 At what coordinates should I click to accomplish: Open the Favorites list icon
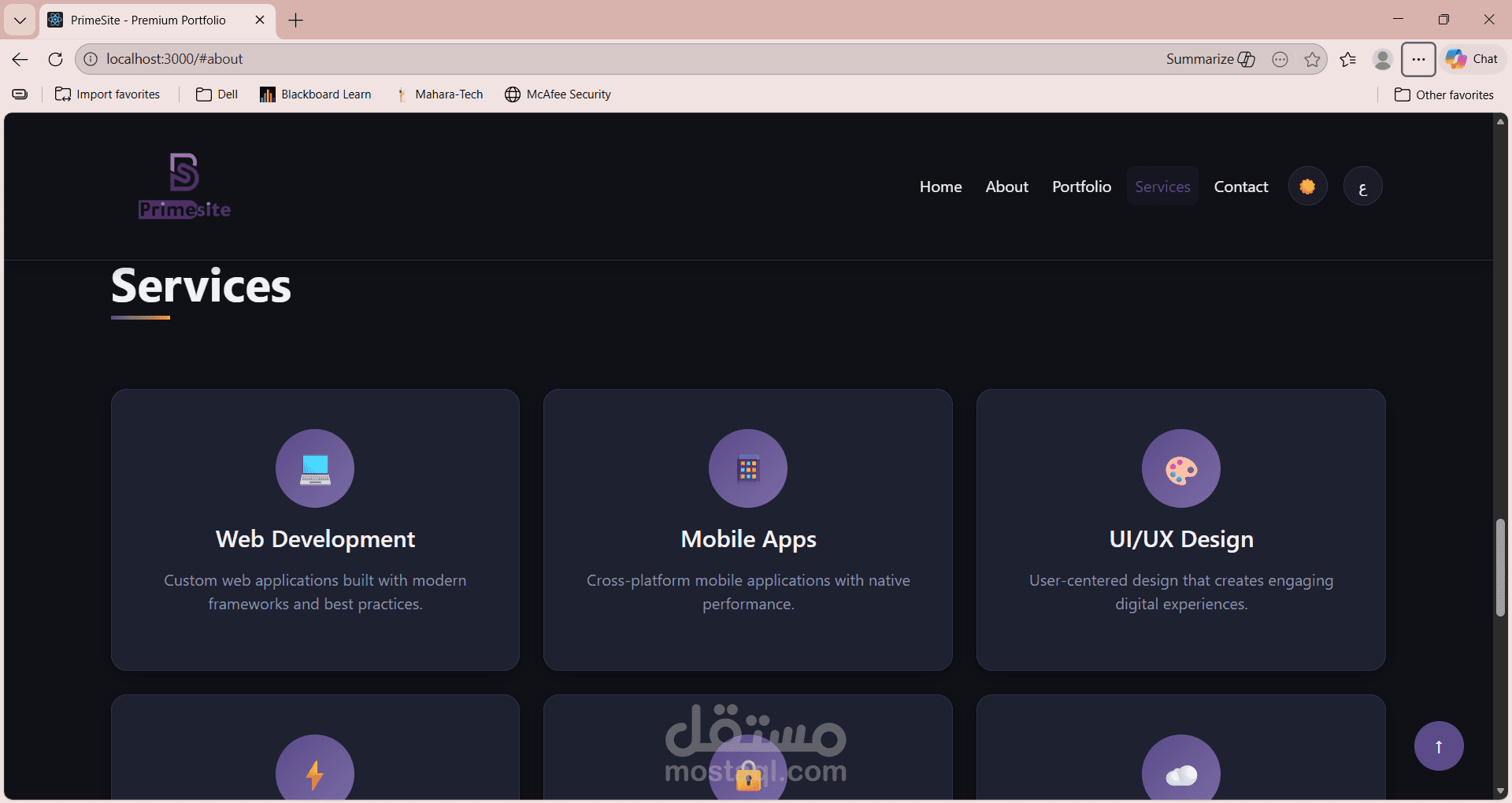(1348, 59)
